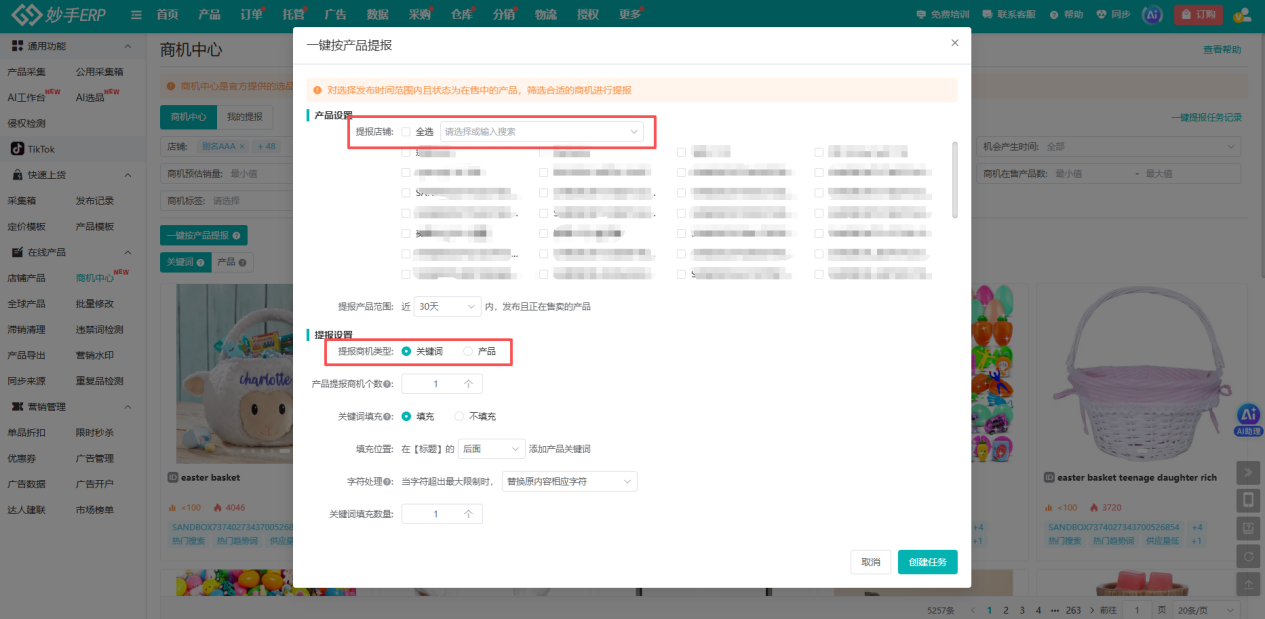Click the TikTok icon in sidebar
The height and width of the screenshot is (619, 1265).
click(17, 149)
